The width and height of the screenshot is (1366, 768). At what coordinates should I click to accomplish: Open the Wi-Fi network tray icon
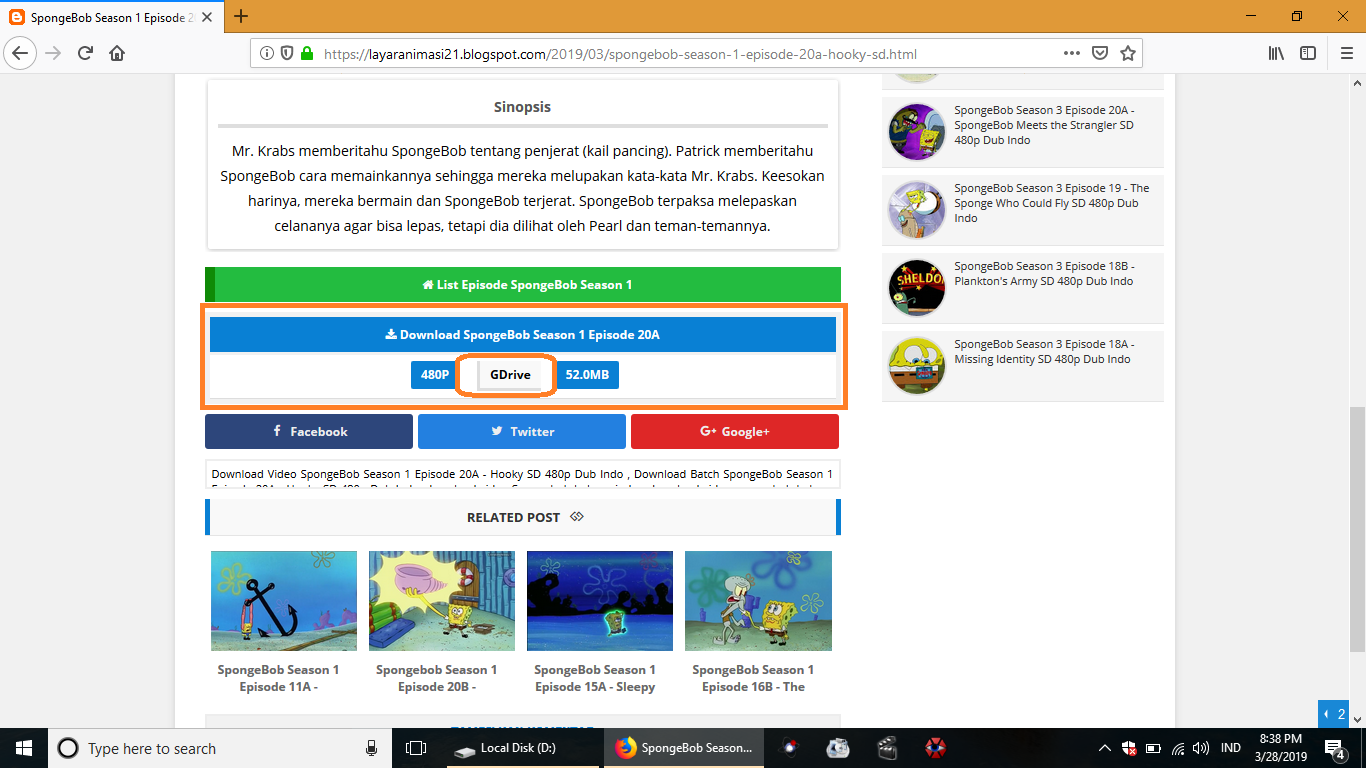pos(1178,748)
